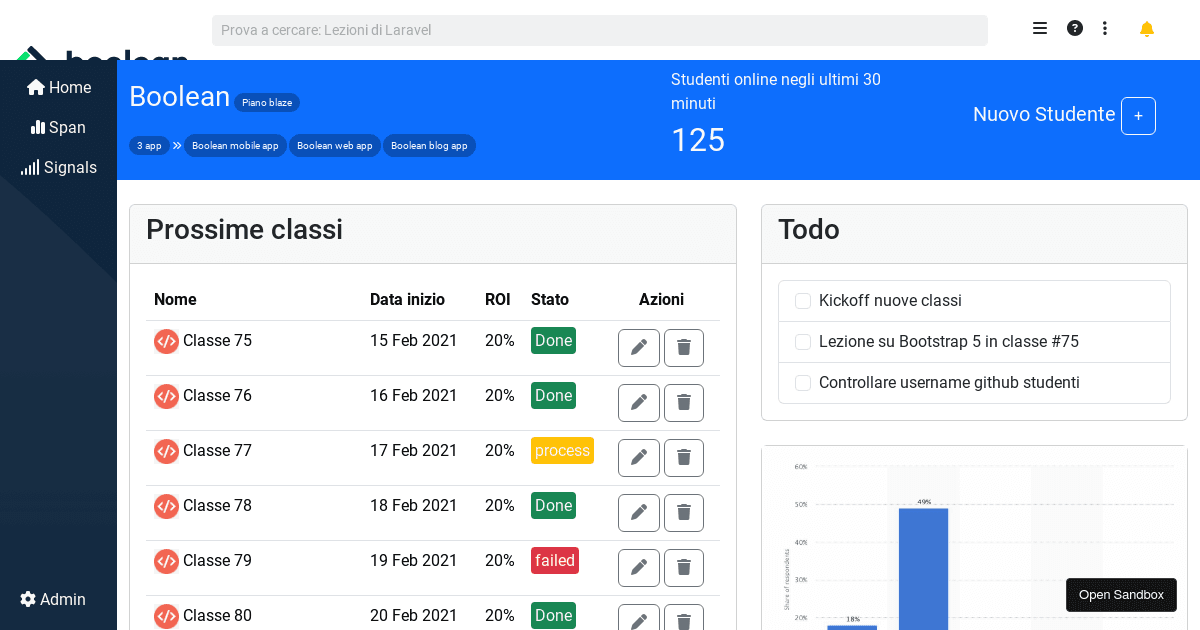The height and width of the screenshot is (630, 1200).
Task: Switch to the Boolean blog app
Action: [429, 145]
